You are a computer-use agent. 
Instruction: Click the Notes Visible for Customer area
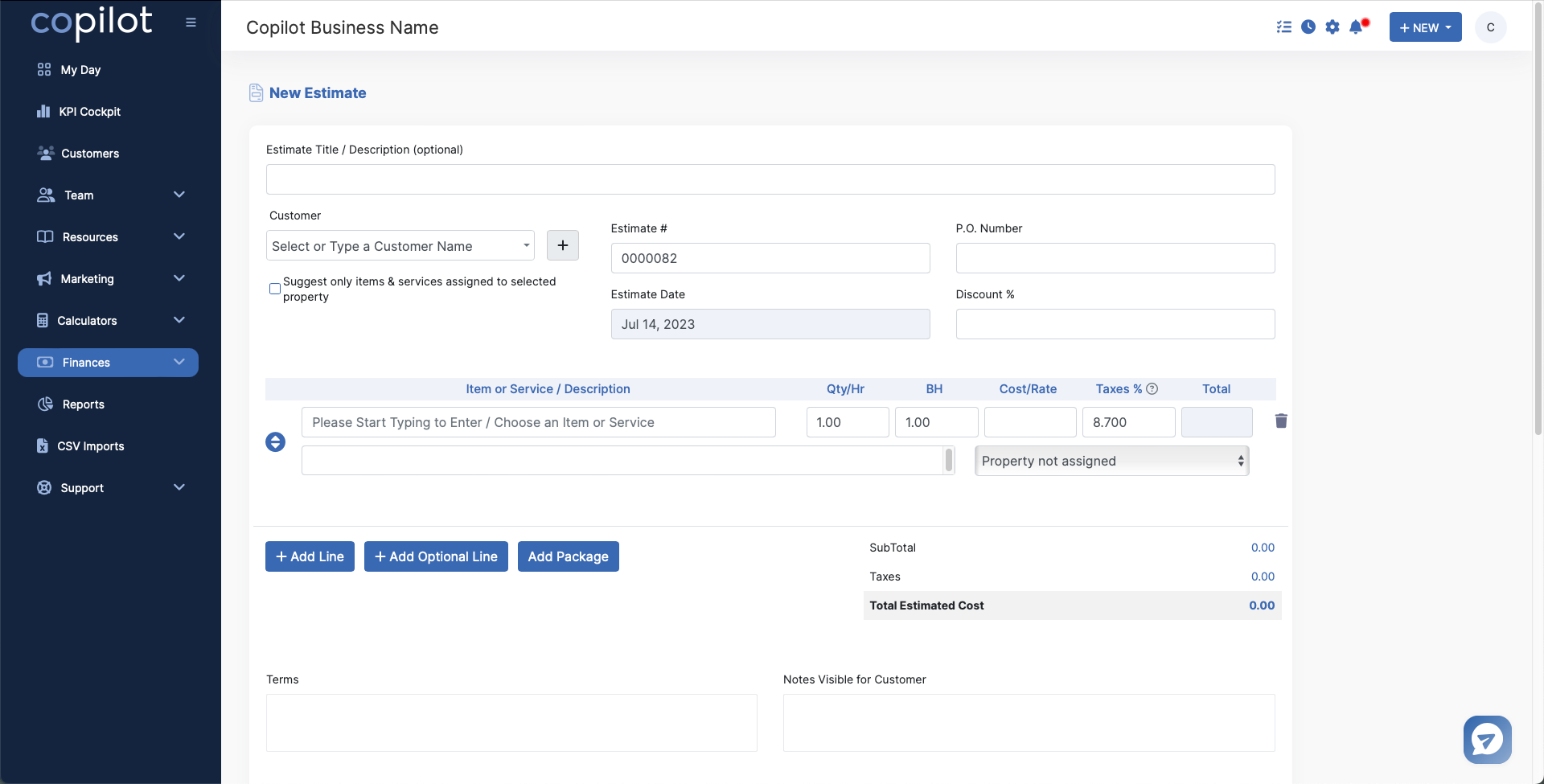coord(1029,723)
